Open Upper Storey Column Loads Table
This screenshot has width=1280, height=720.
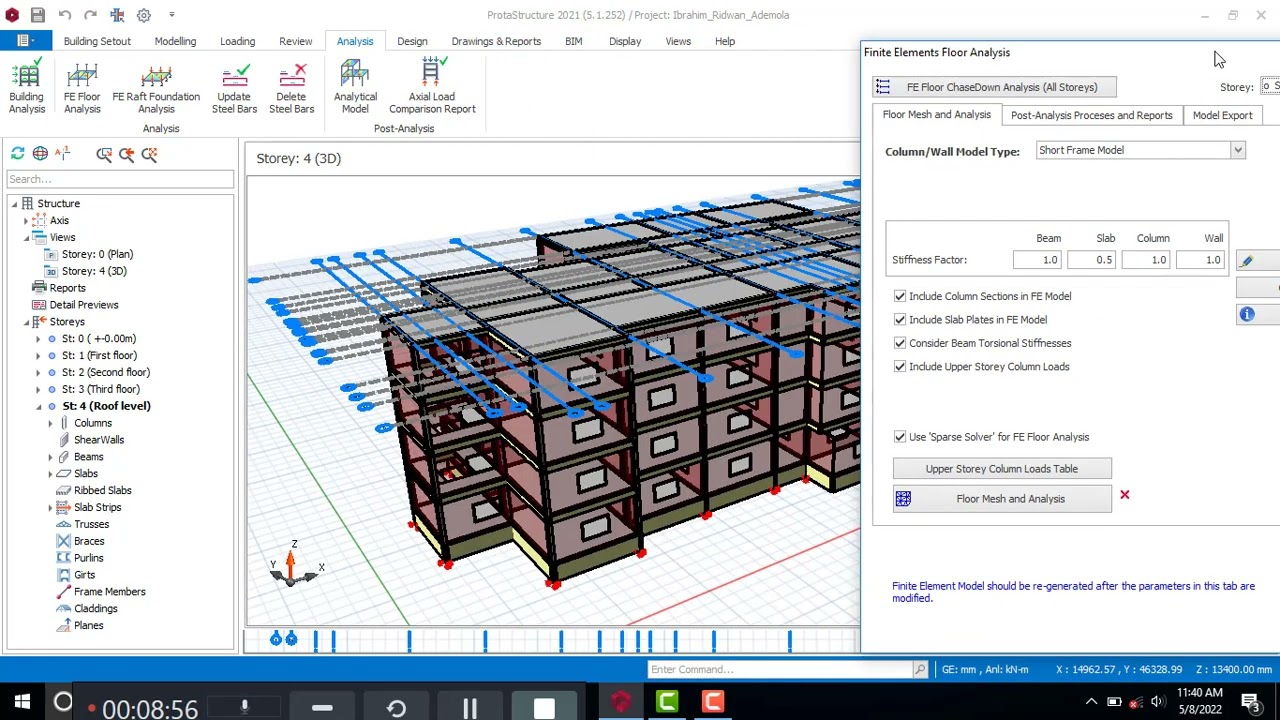tap(1002, 468)
